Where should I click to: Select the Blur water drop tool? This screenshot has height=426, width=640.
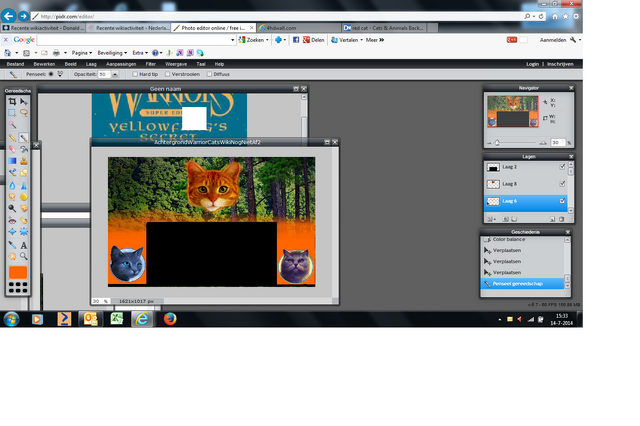click(12, 186)
